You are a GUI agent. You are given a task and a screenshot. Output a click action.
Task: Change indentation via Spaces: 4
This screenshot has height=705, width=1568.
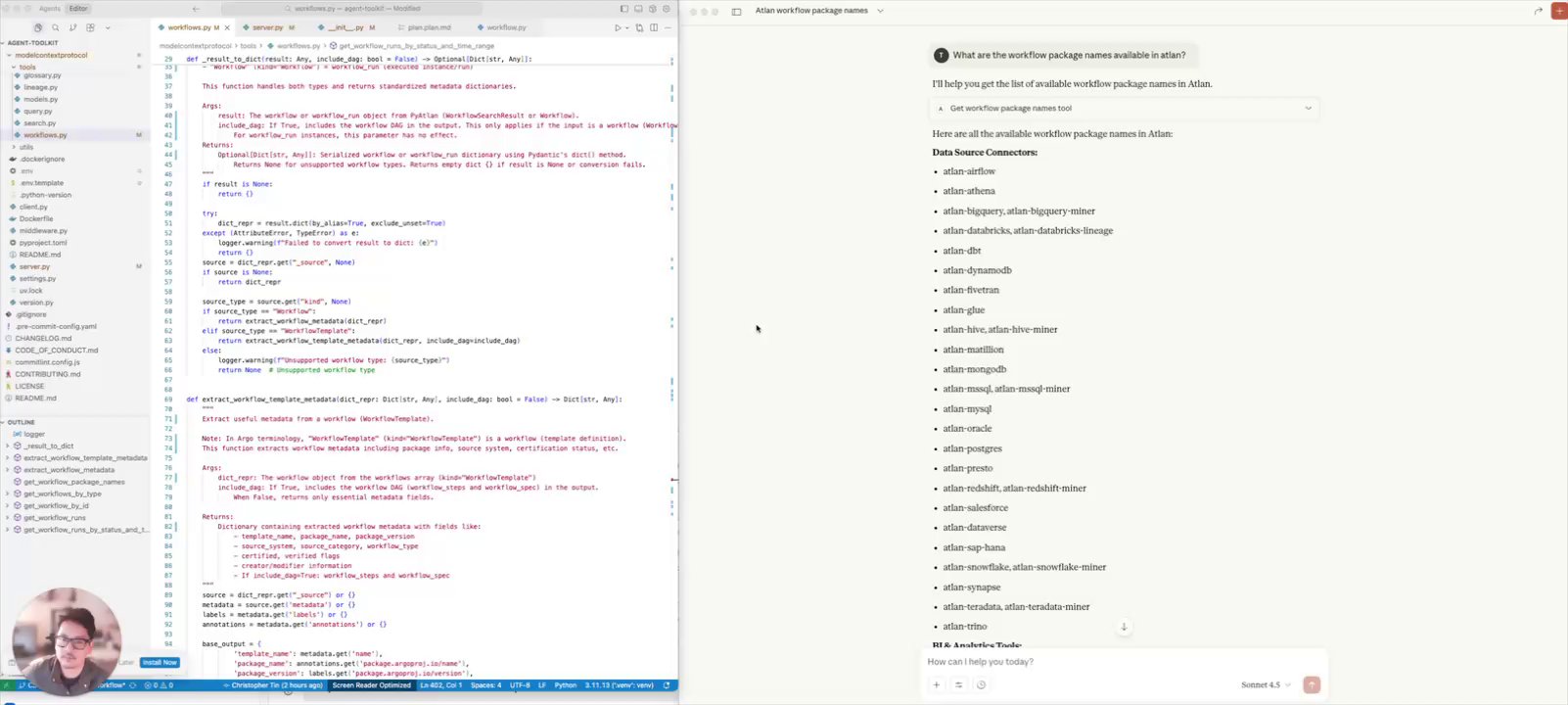click(x=485, y=685)
